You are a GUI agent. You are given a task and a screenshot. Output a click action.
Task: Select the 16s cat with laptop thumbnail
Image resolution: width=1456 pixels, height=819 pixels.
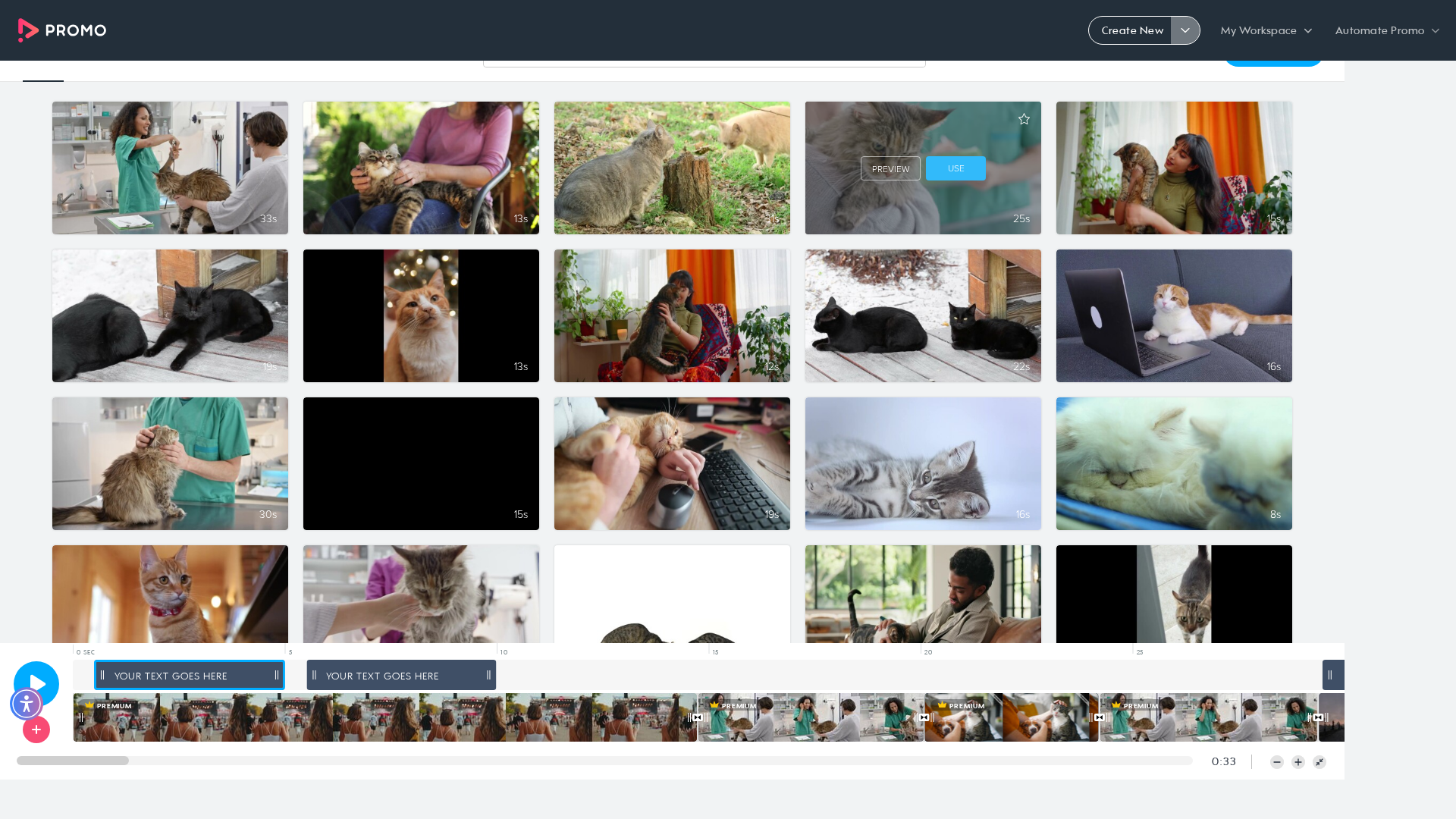point(1174,315)
